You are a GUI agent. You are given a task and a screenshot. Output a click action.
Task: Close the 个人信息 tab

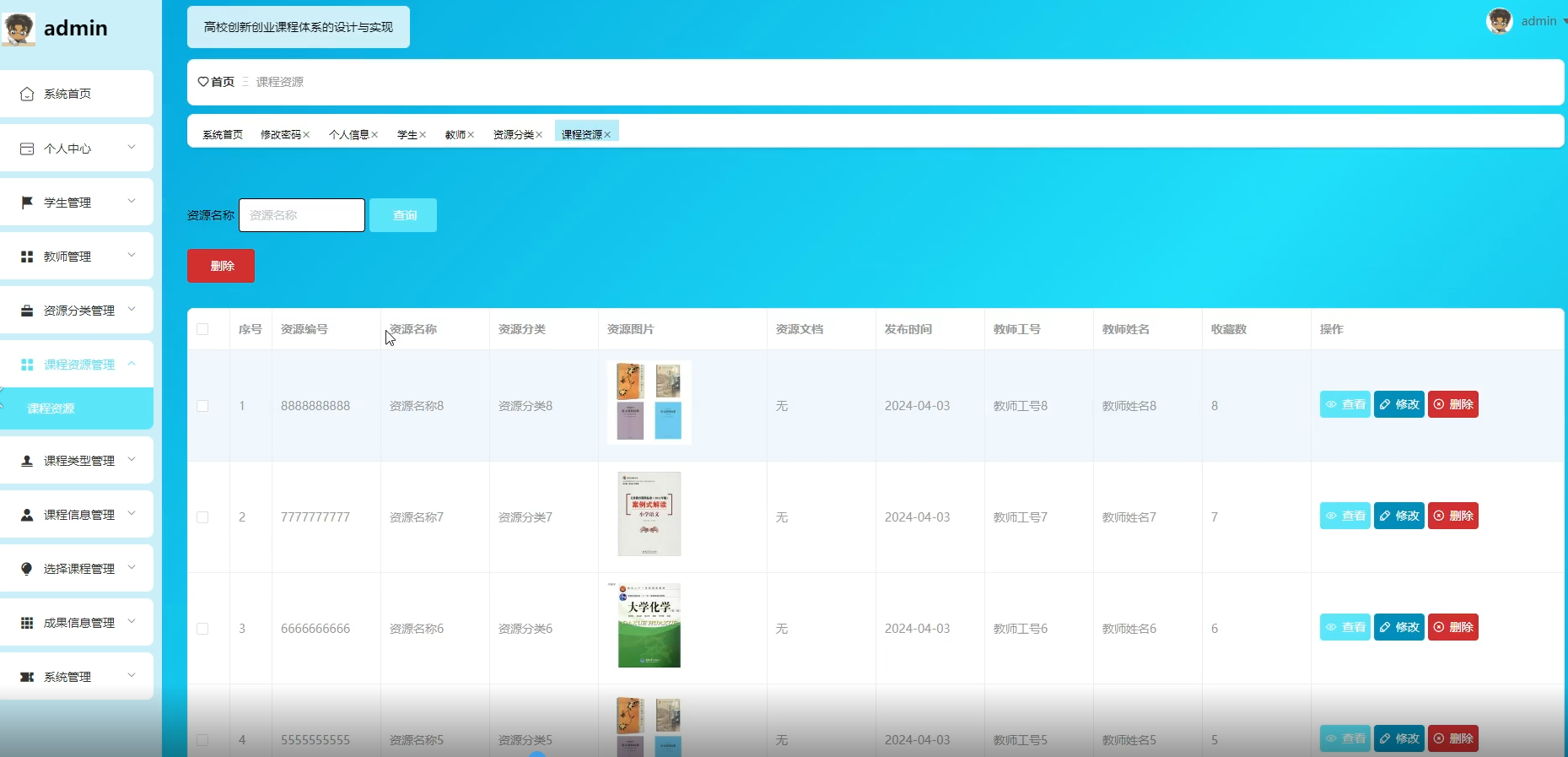tap(374, 135)
